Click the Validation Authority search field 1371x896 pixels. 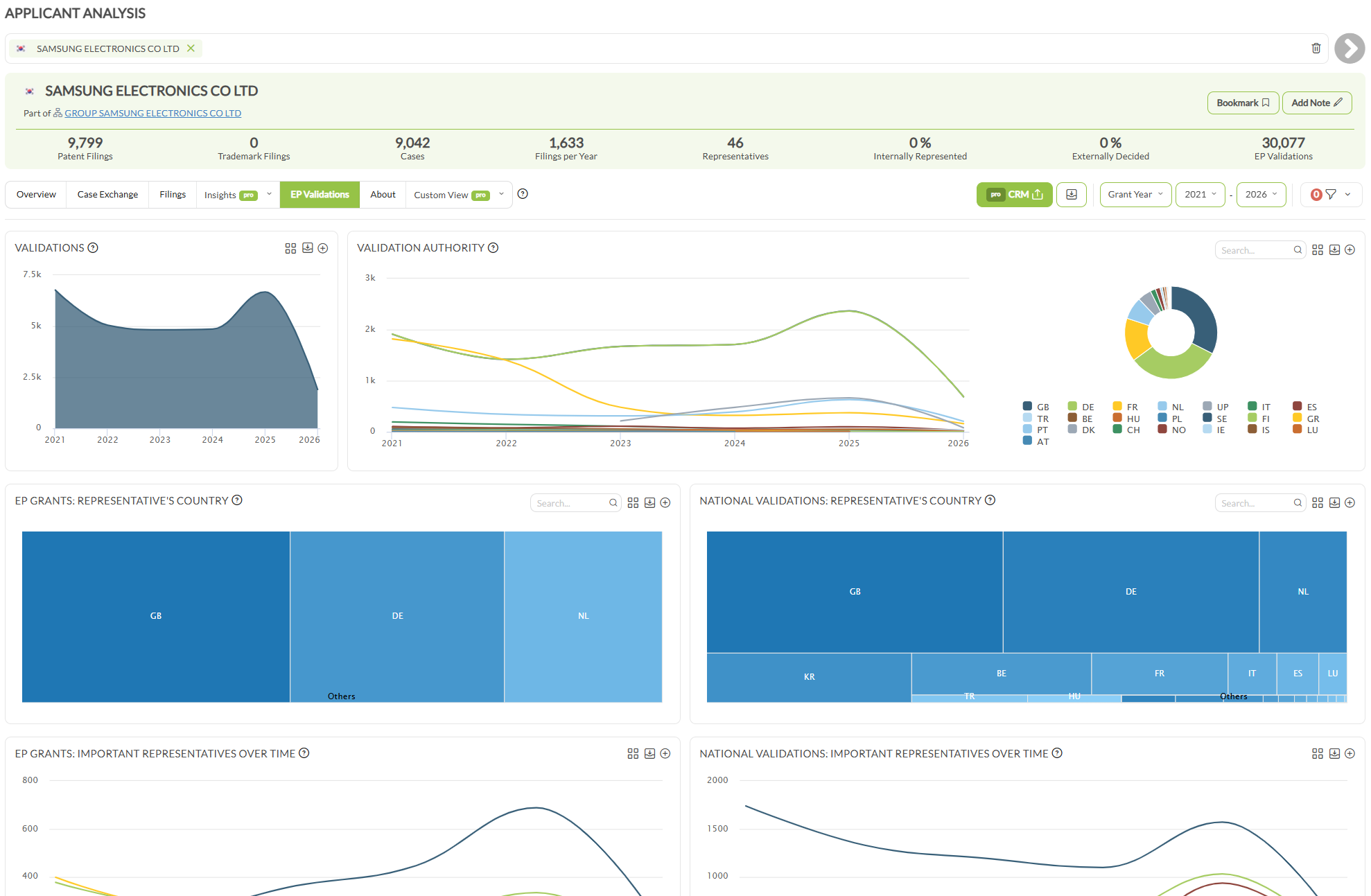[x=1259, y=250]
